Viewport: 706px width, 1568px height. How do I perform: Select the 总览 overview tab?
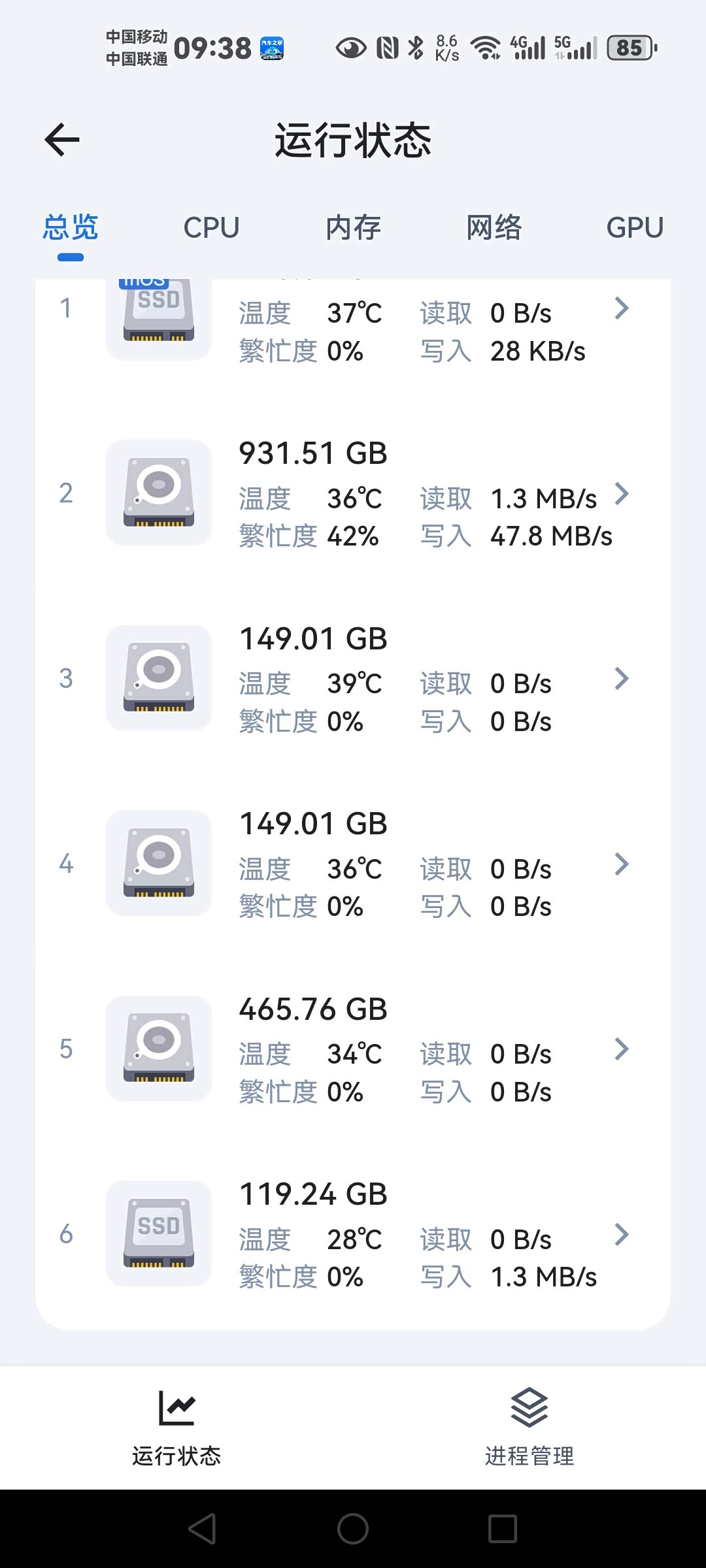(71, 228)
